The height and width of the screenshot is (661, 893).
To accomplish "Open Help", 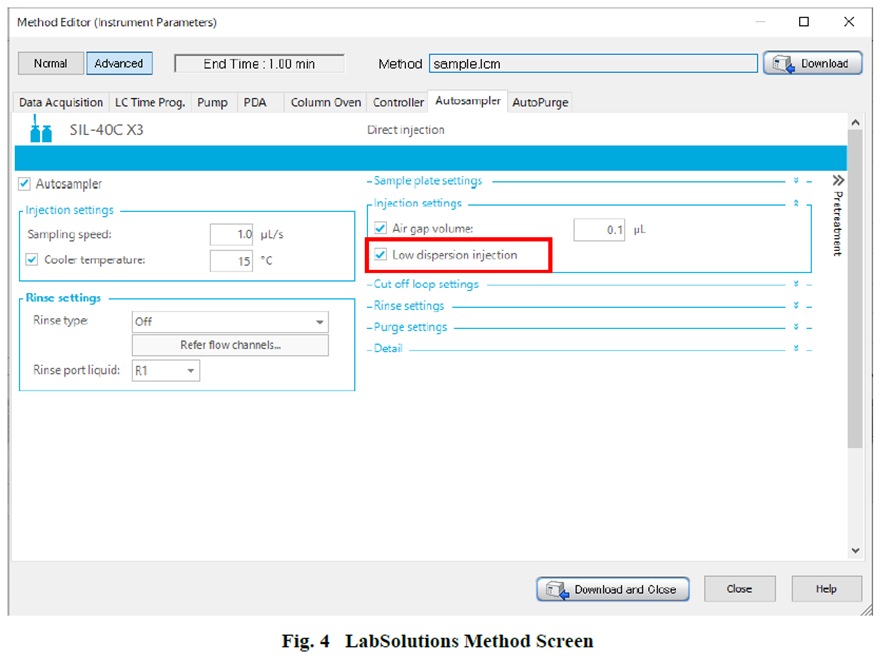I will click(x=826, y=589).
